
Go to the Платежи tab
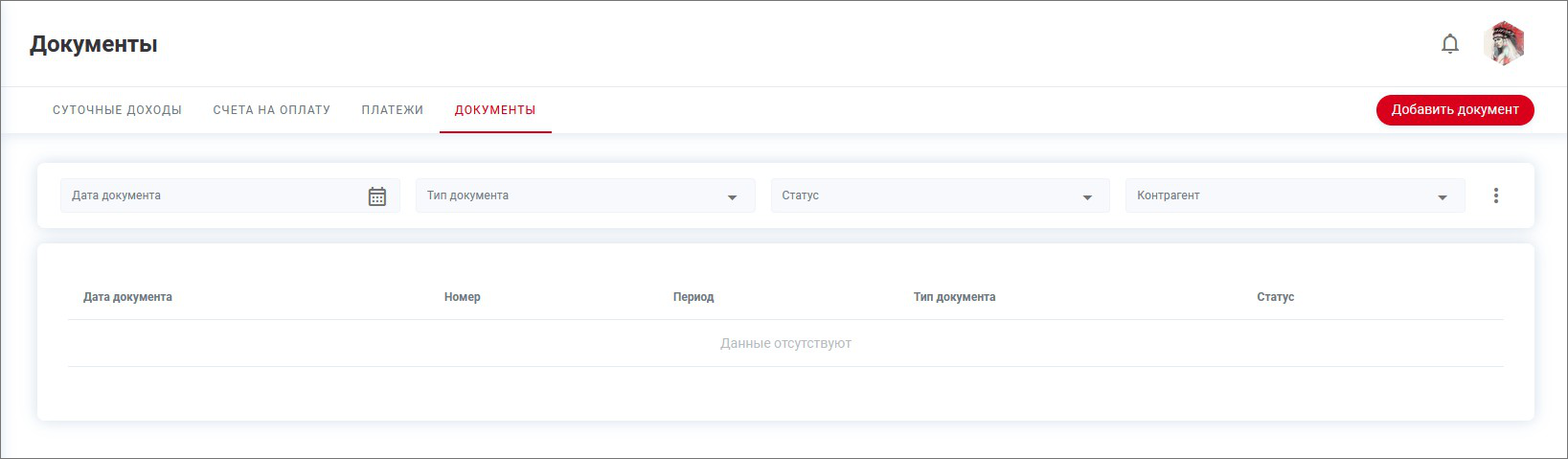tap(392, 110)
